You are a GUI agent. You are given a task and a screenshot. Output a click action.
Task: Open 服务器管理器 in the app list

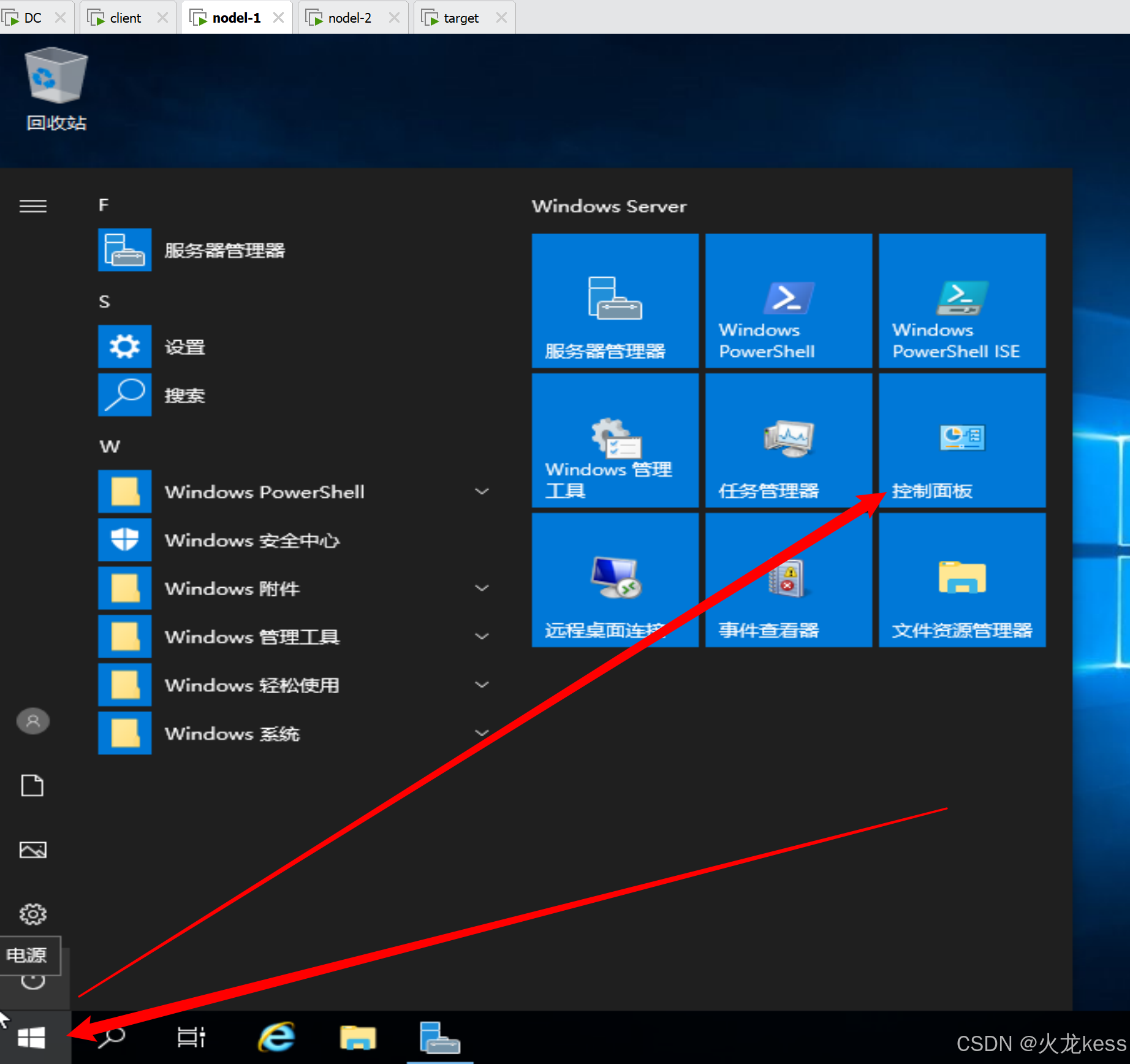coord(294,250)
